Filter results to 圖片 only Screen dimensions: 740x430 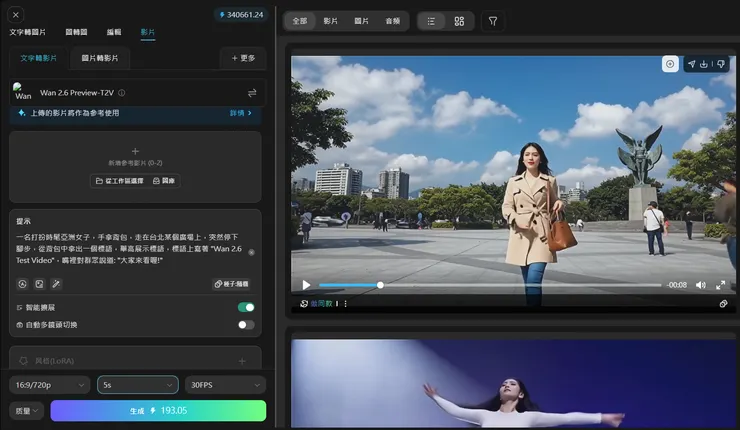pyautogui.click(x=362, y=21)
